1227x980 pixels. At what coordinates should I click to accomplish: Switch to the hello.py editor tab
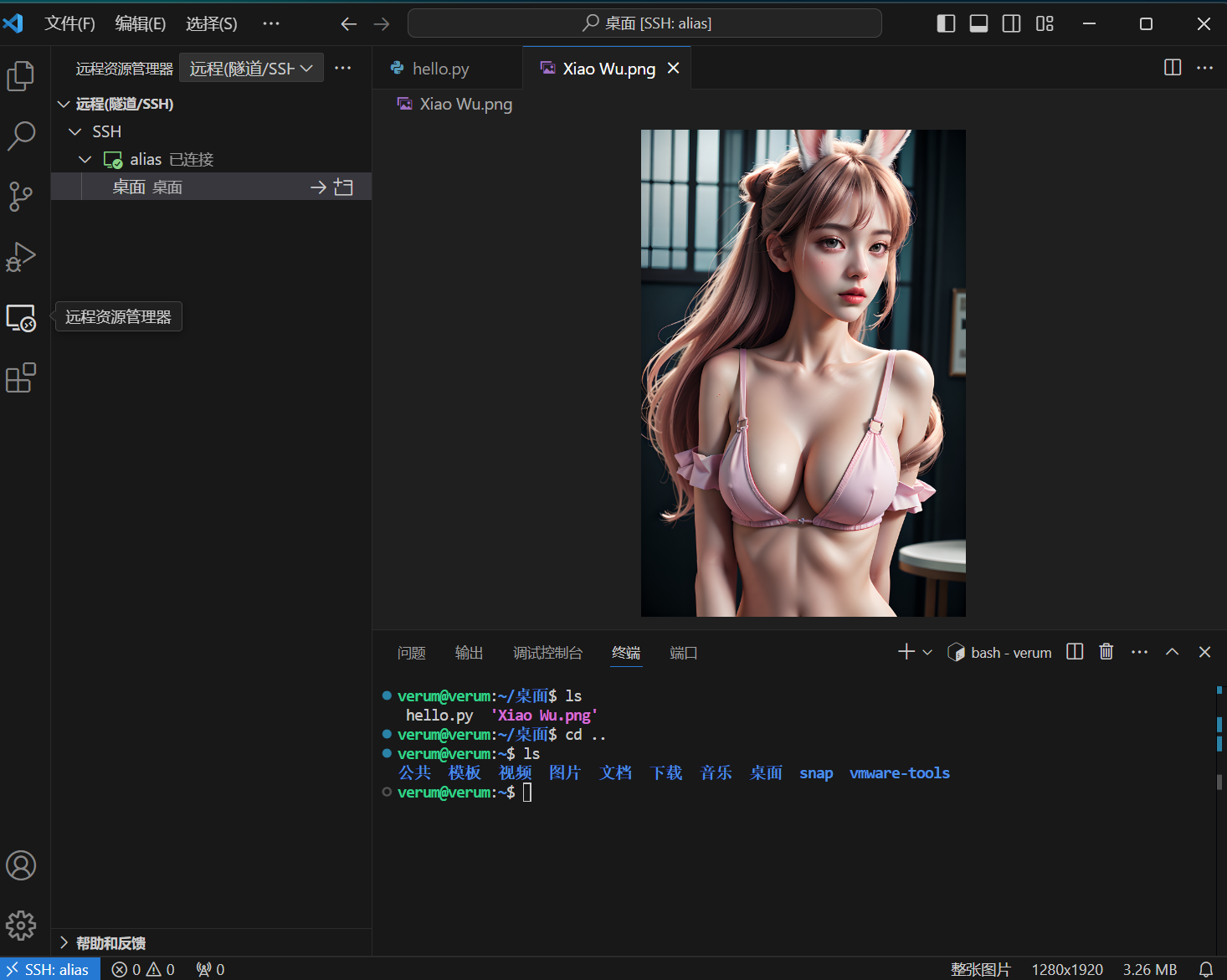tap(441, 69)
